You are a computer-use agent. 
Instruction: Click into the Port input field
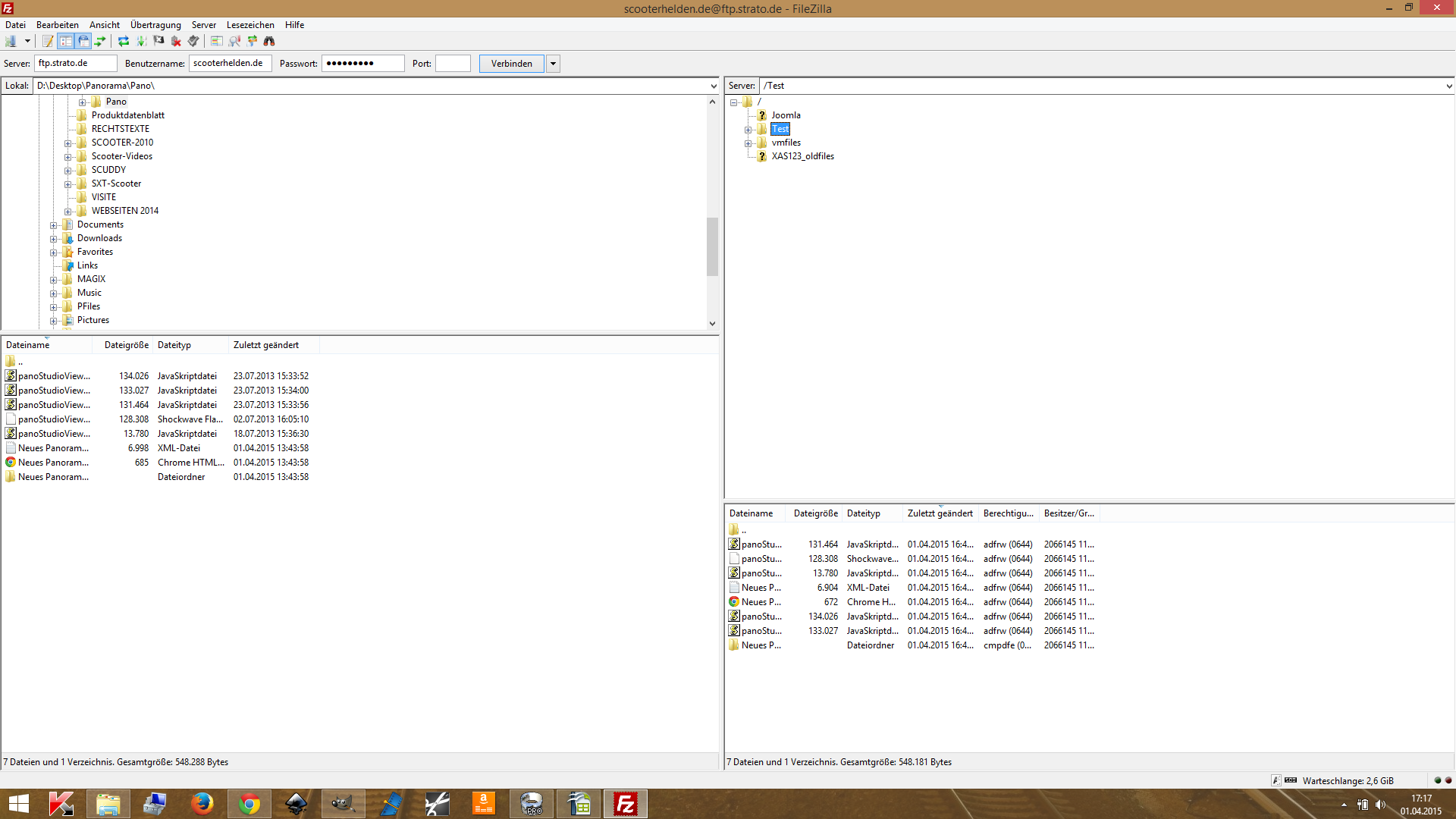pos(453,64)
